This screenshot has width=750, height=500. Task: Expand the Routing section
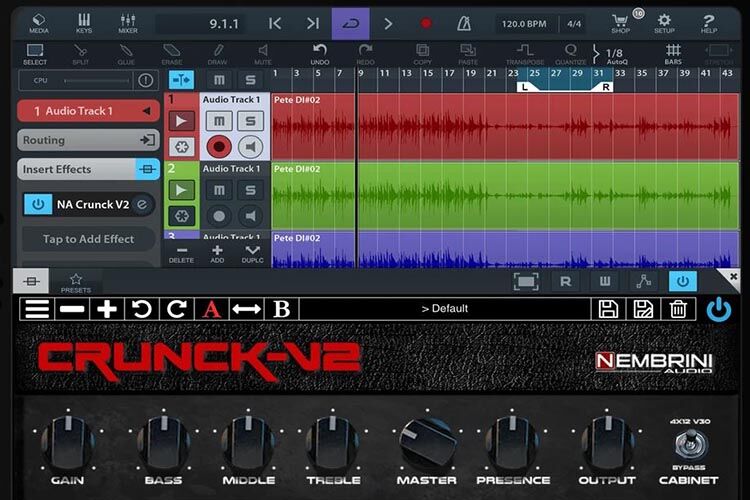coord(88,140)
